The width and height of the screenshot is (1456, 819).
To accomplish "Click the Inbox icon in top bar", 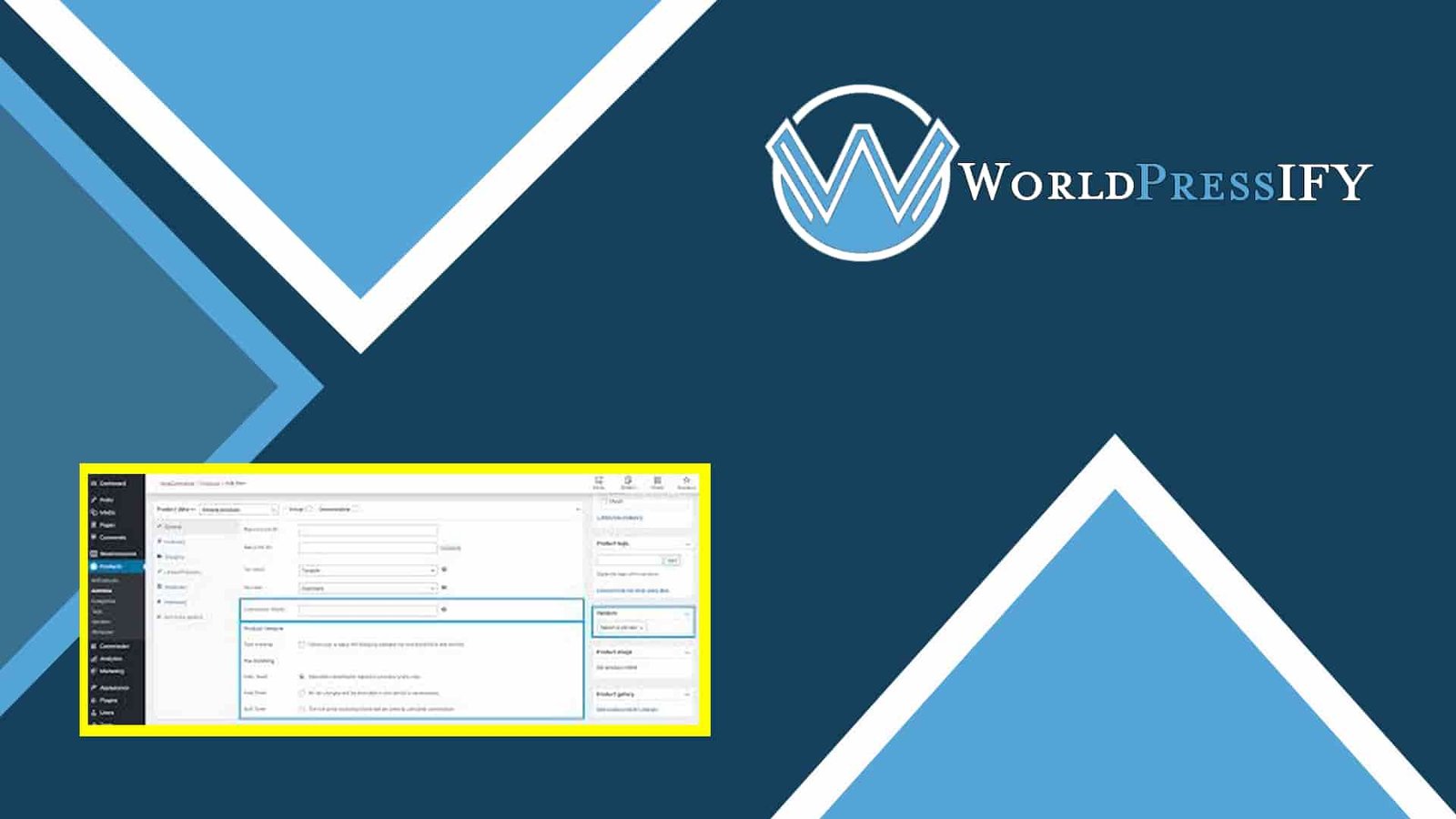I will click(x=599, y=482).
